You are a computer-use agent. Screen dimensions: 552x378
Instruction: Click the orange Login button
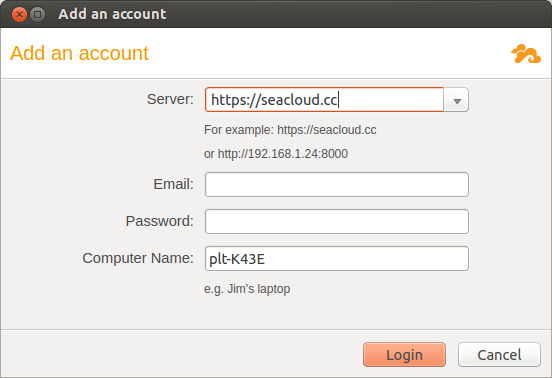click(x=404, y=355)
